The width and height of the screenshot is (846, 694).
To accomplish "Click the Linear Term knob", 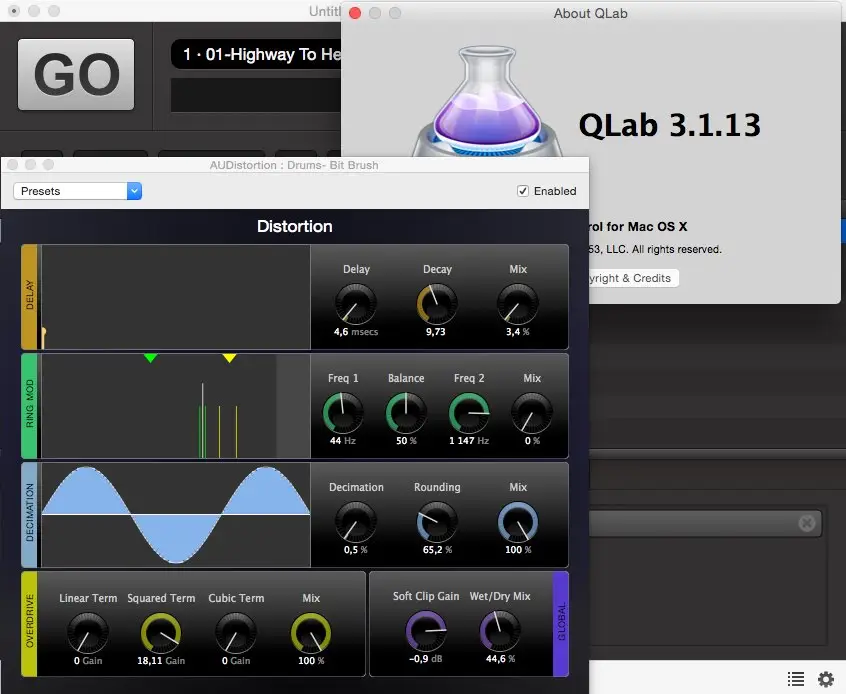I will pyautogui.click(x=88, y=633).
